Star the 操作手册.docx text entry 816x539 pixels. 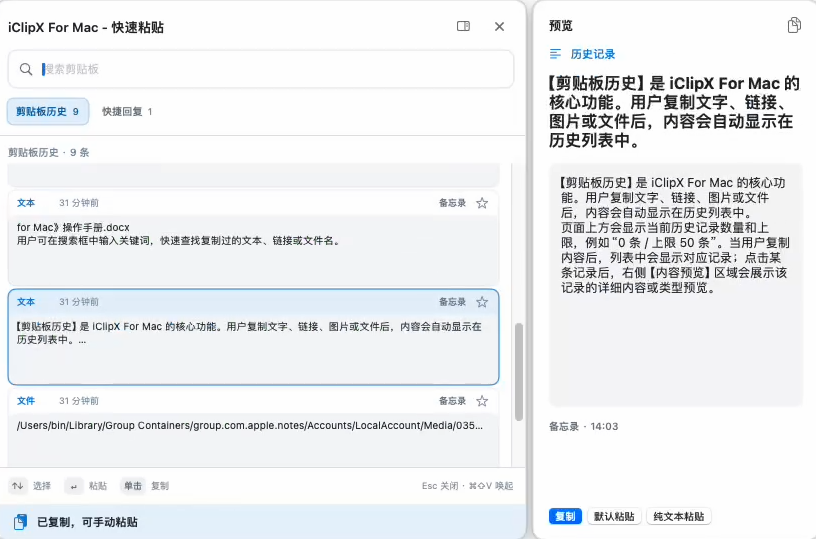click(x=482, y=203)
